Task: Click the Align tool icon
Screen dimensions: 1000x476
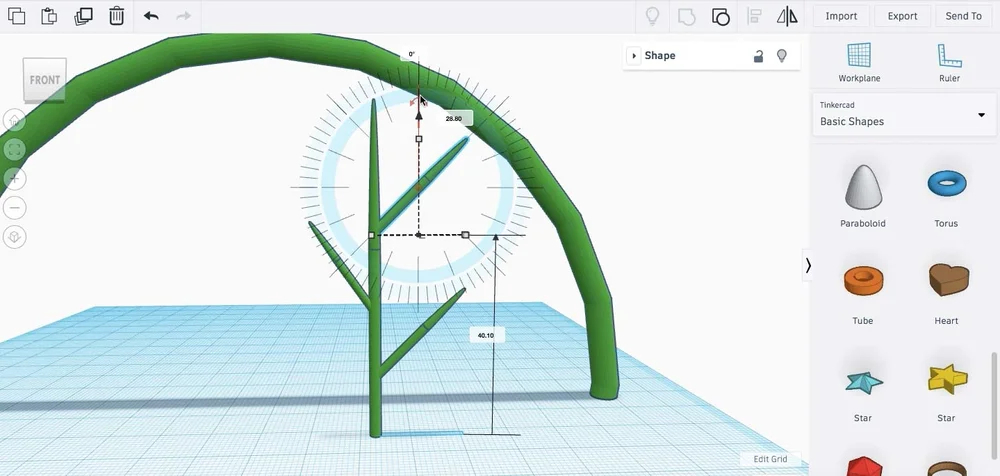Action: (x=754, y=16)
